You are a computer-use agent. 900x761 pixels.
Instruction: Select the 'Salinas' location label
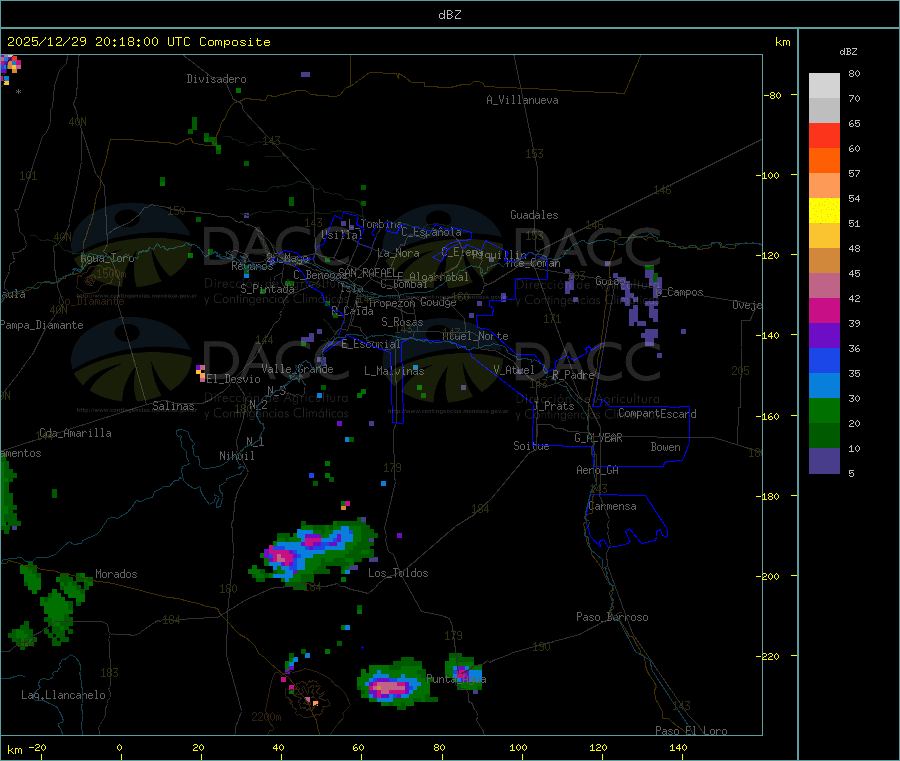(x=173, y=406)
